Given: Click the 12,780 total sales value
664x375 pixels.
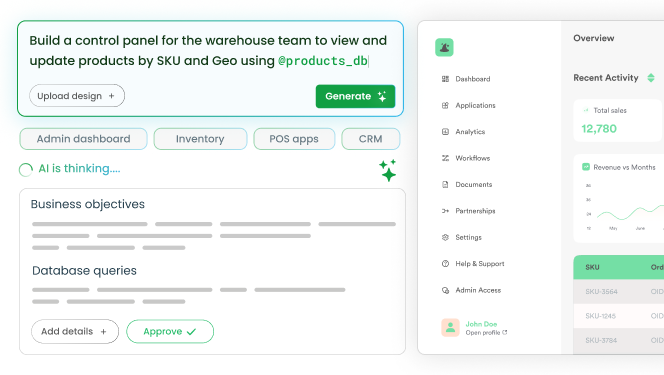Looking at the screenshot, I should click(x=599, y=129).
